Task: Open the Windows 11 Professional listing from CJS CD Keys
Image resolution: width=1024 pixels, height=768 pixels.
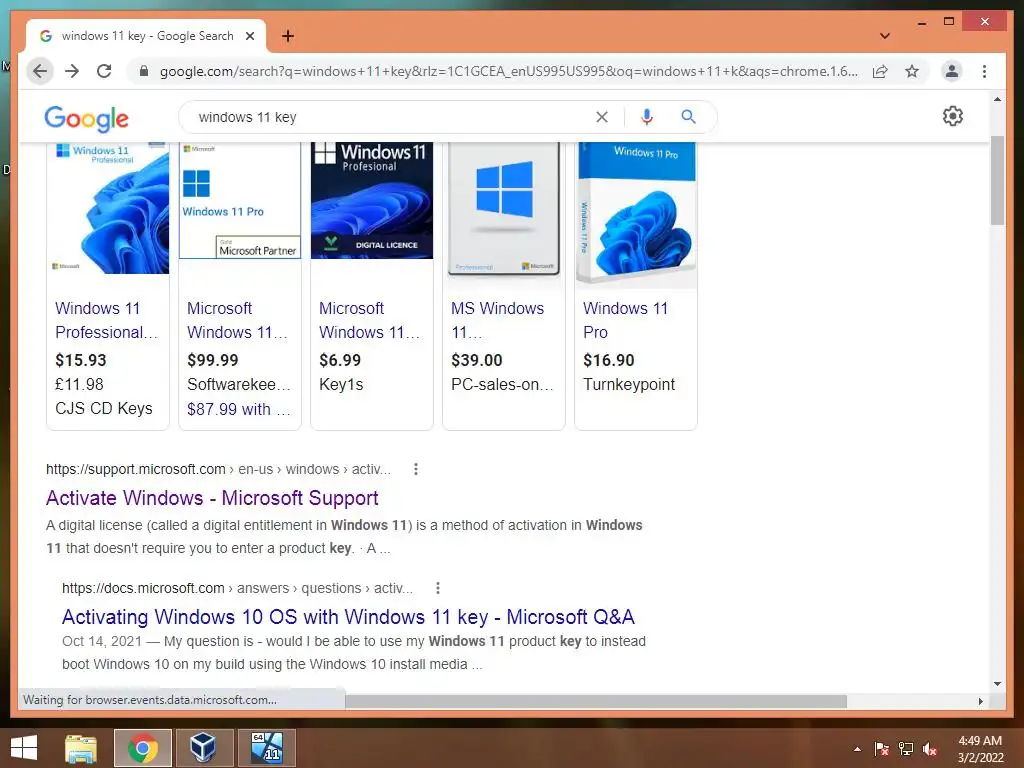Action: click(x=106, y=320)
